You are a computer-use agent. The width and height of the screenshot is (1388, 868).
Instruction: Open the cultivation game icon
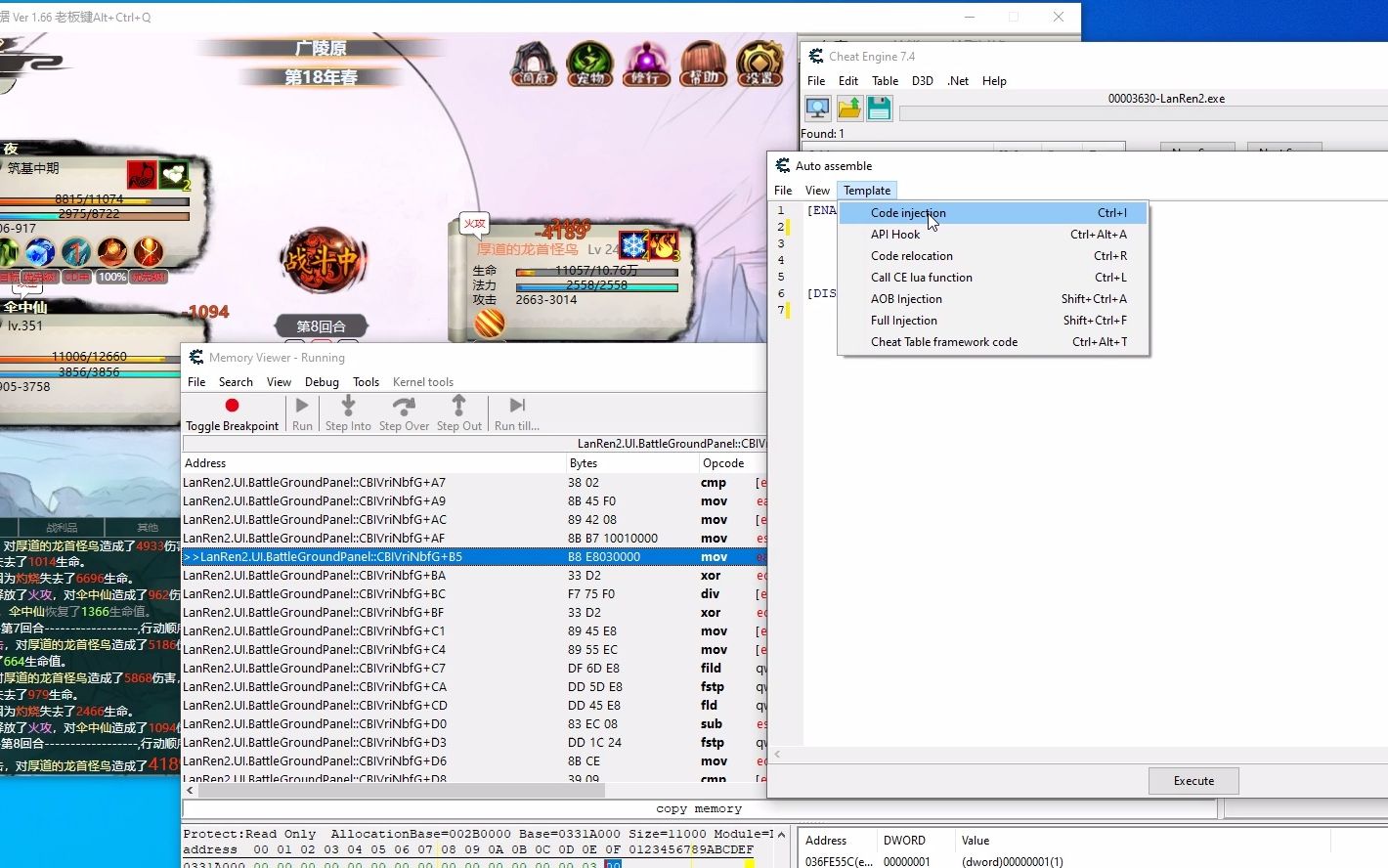pos(646,64)
